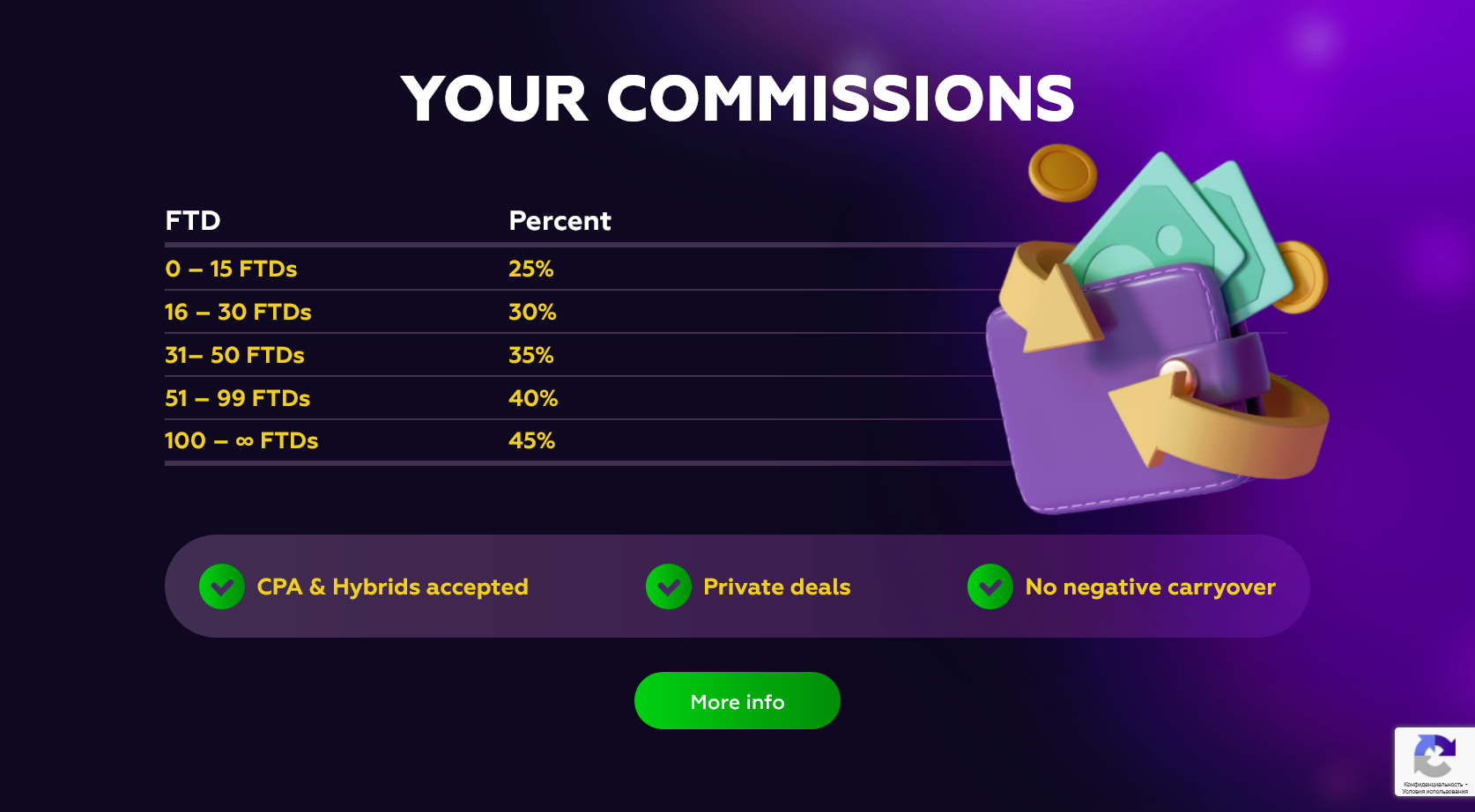Select the 100 – ∞ FTDs row
This screenshot has height=812, width=1475.
(241, 440)
